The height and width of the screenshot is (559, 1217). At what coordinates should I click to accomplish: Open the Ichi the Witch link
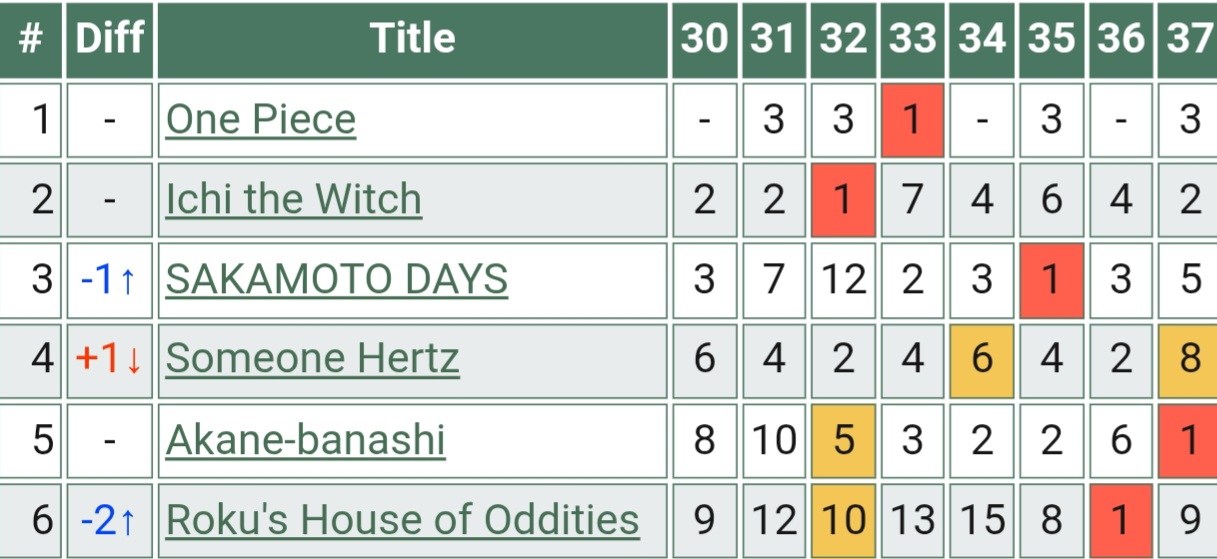click(293, 200)
